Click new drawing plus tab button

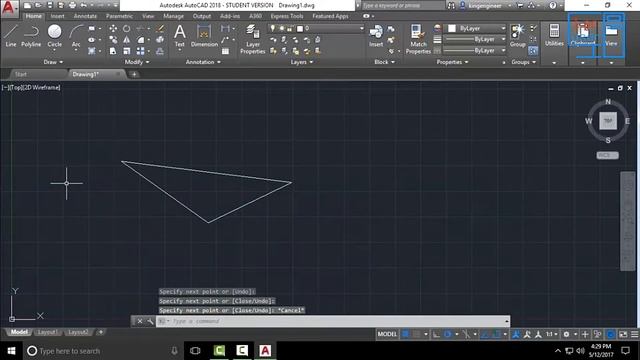pos(134,74)
